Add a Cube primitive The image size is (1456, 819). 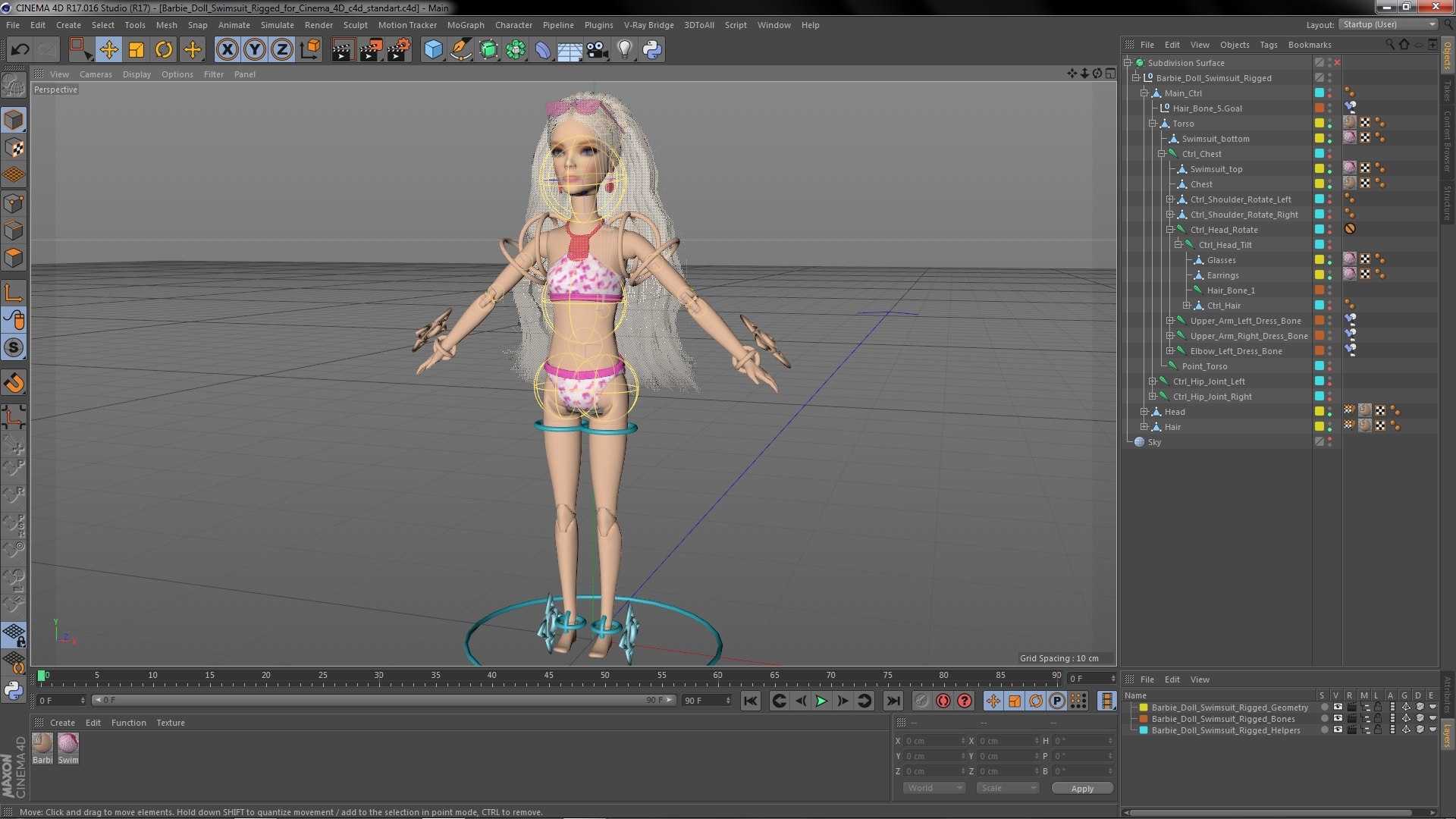(x=433, y=50)
